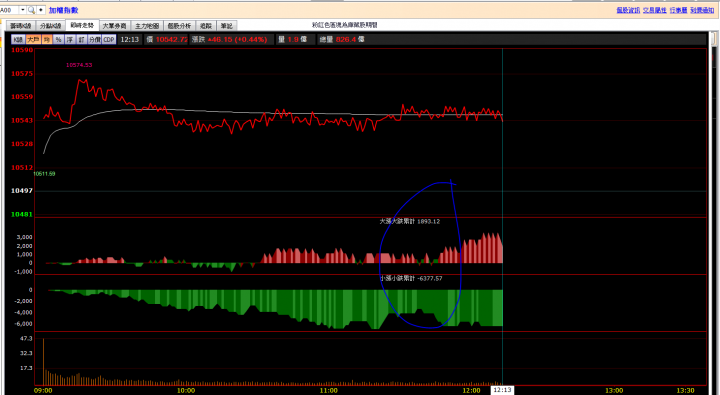Open the 個股分析 tab
The image size is (720, 395).
click(179, 26)
